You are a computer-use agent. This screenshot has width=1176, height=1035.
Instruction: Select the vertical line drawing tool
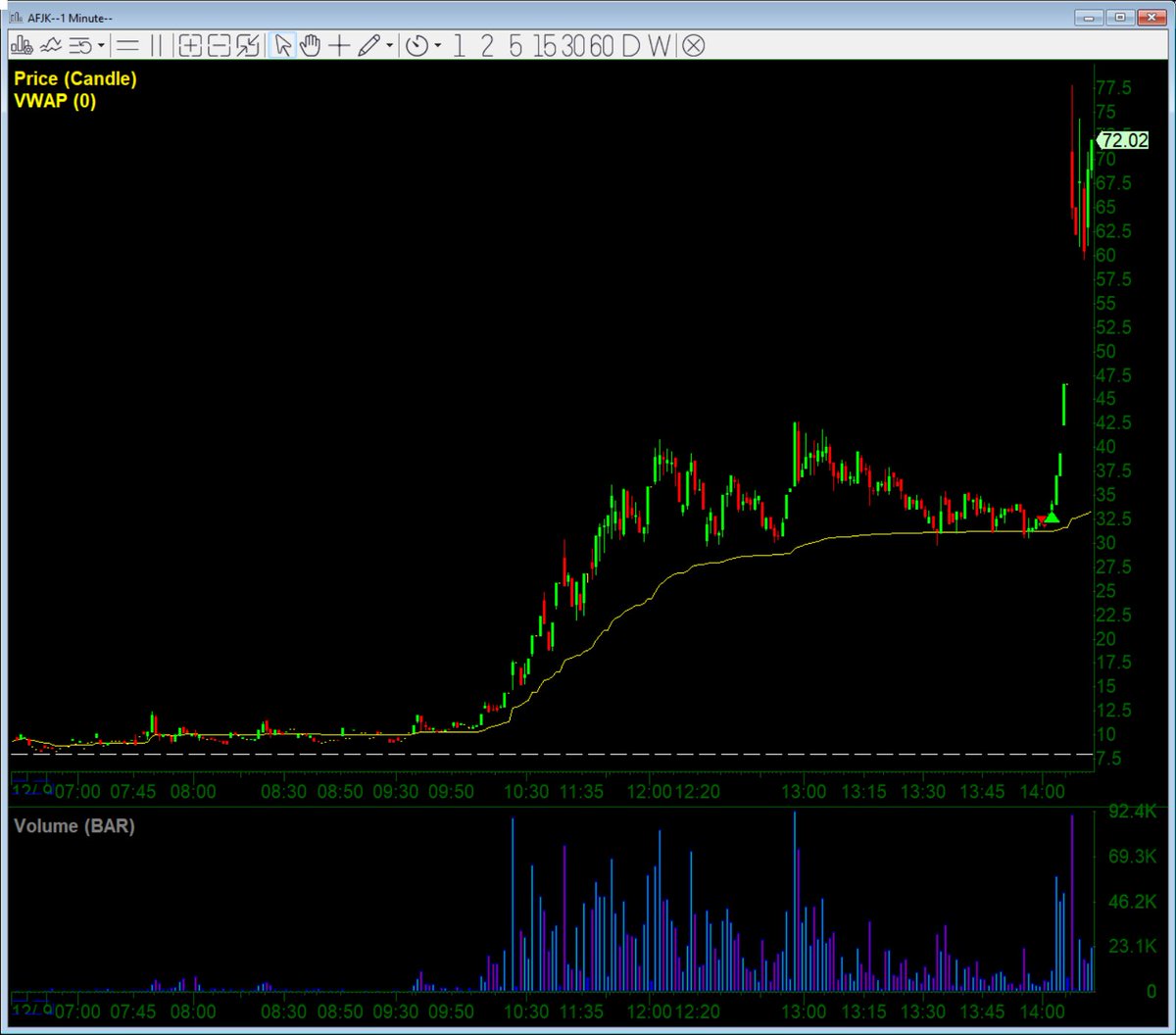click(155, 45)
